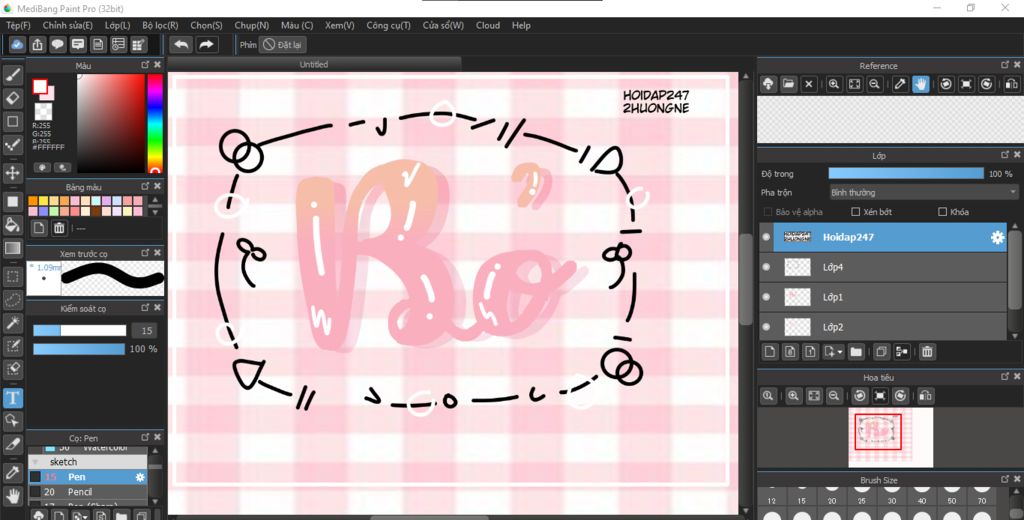Open the Bộ lọc(R) menu

tap(160, 25)
